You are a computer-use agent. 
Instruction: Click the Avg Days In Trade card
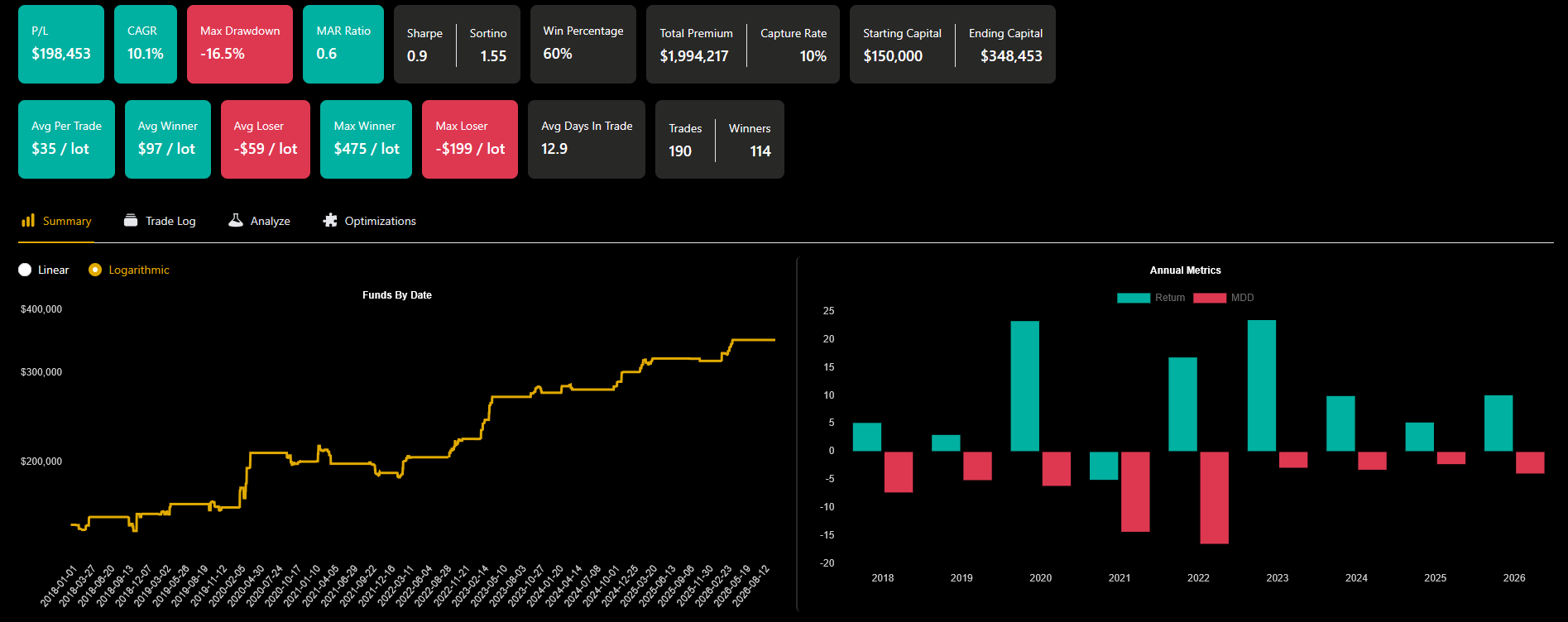tap(587, 139)
